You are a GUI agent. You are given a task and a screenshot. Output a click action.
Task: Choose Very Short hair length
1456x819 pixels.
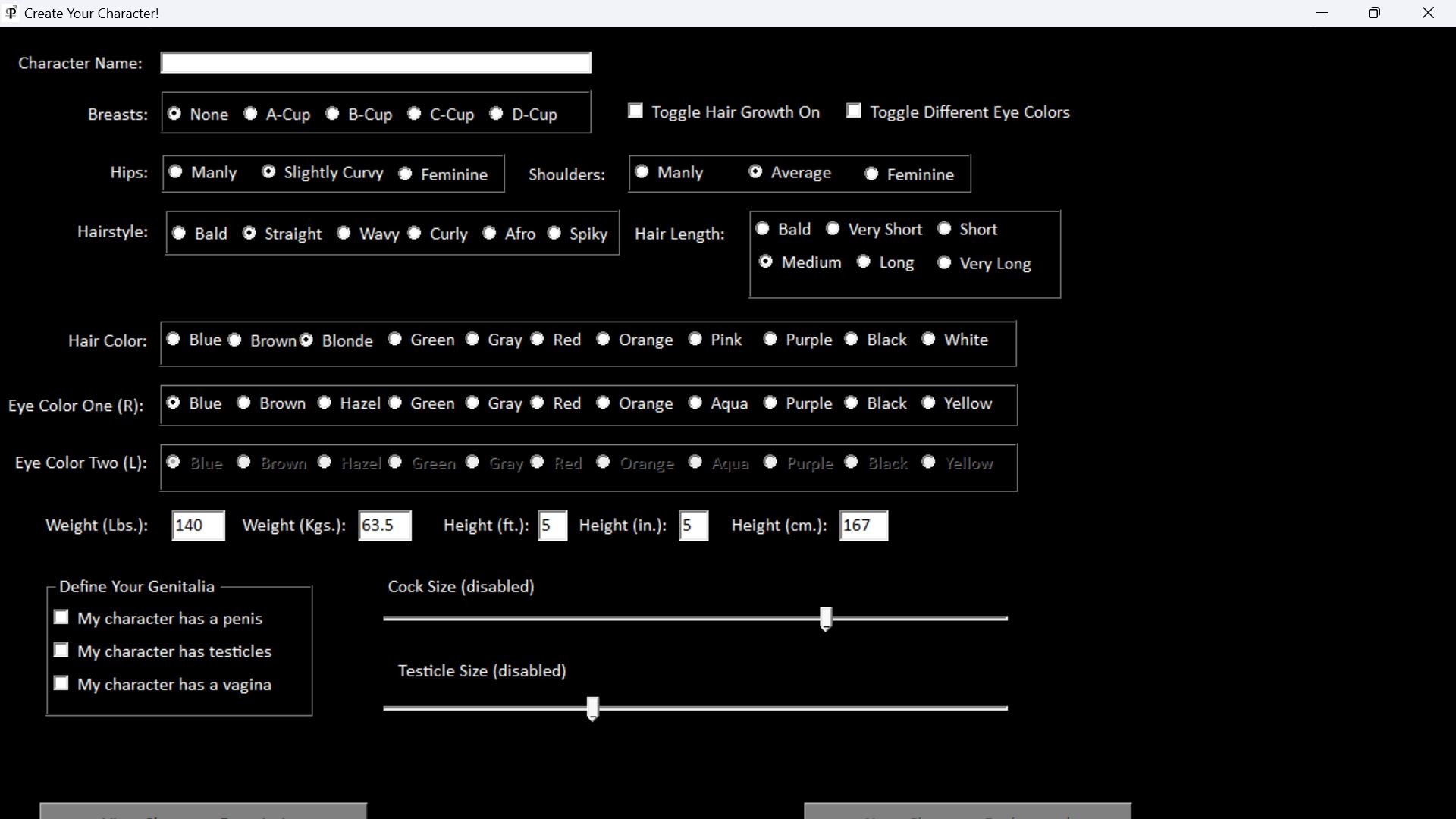833,229
